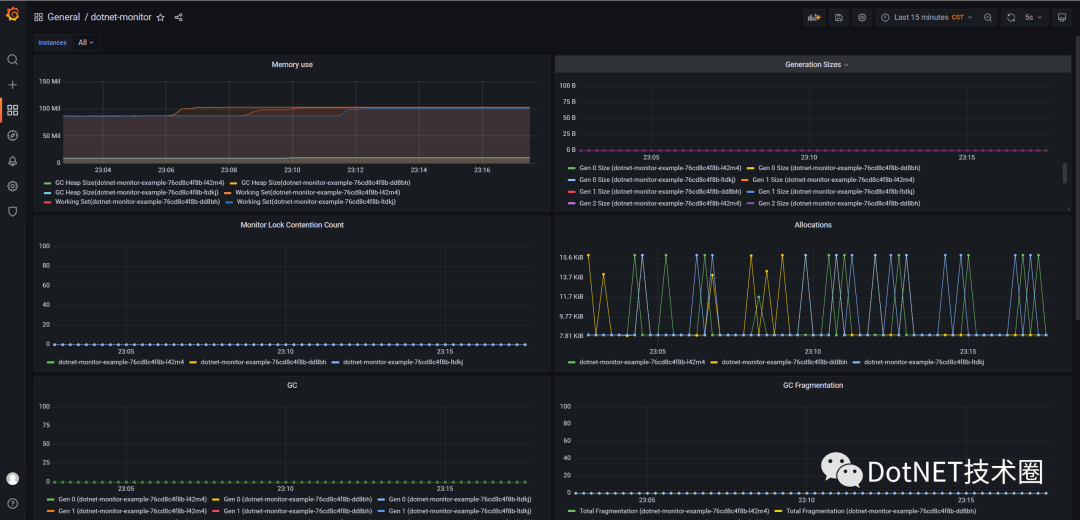Screen dimensions: 1080x520
Task: Open Monitor Lock Contention Count panel menu
Action: click(x=292, y=225)
